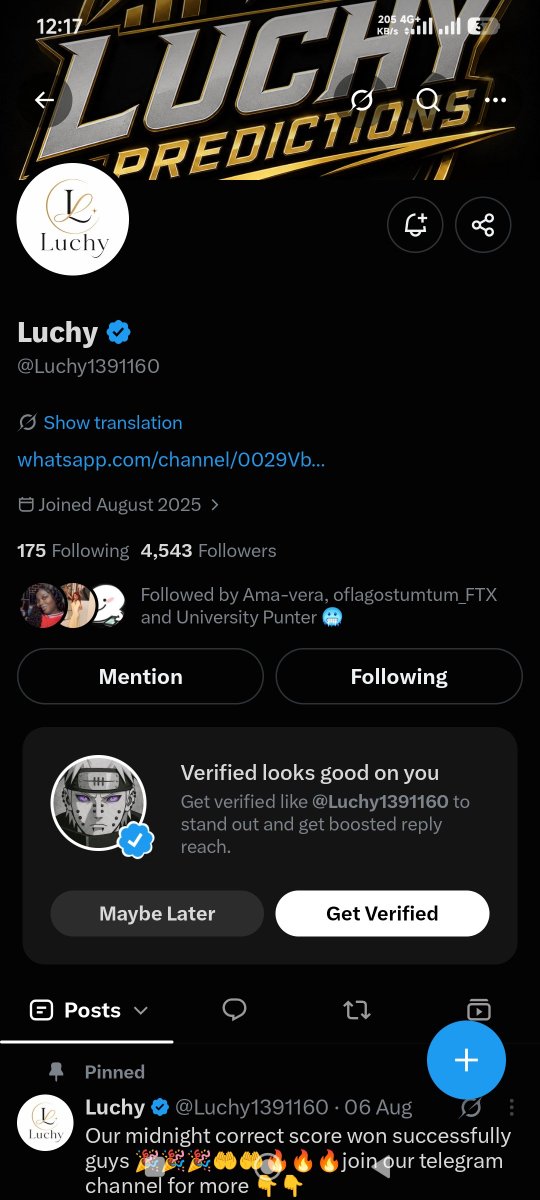This screenshot has width=540, height=1200.
Task: Open the Media tab icon
Action: click(479, 1010)
